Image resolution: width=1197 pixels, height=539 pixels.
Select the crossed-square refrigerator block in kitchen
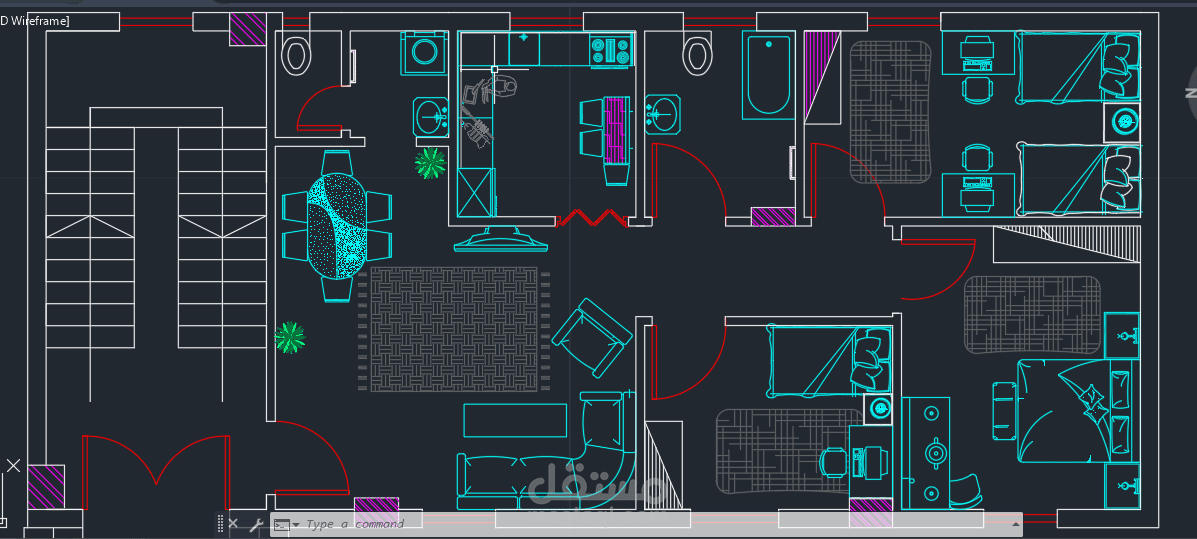click(476, 193)
